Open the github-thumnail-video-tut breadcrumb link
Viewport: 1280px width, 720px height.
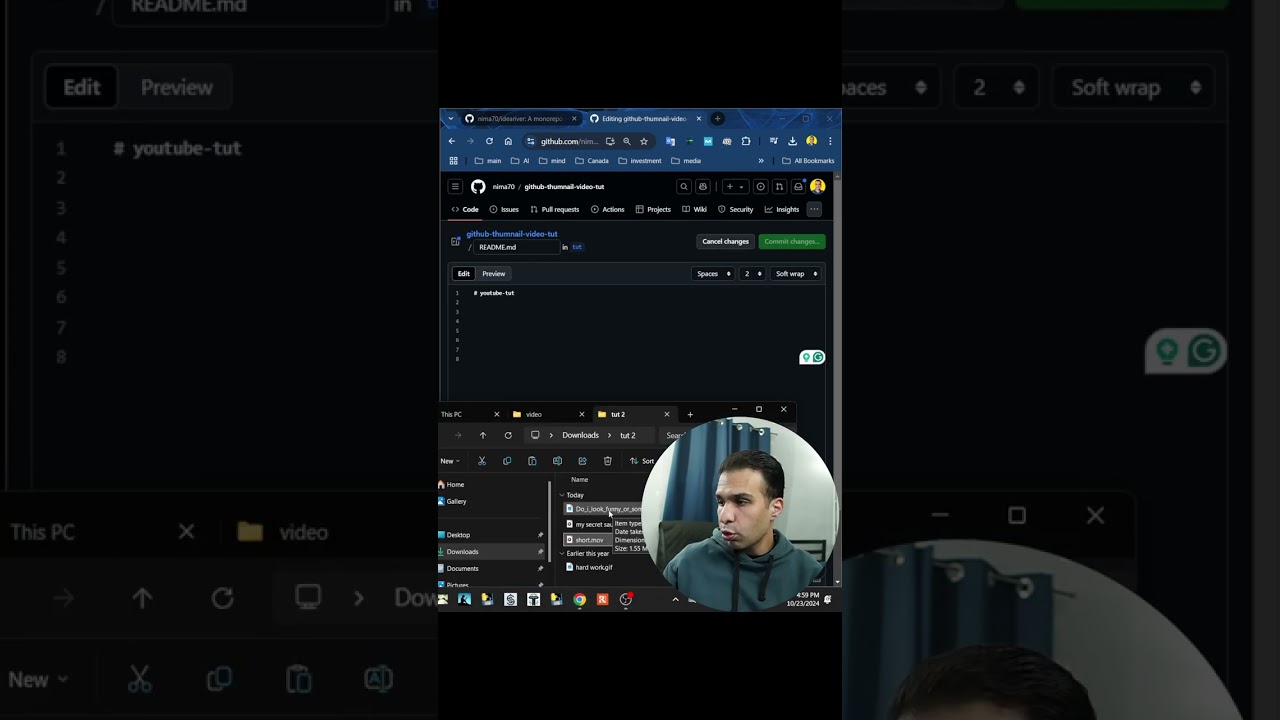pyautogui.click(x=512, y=234)
